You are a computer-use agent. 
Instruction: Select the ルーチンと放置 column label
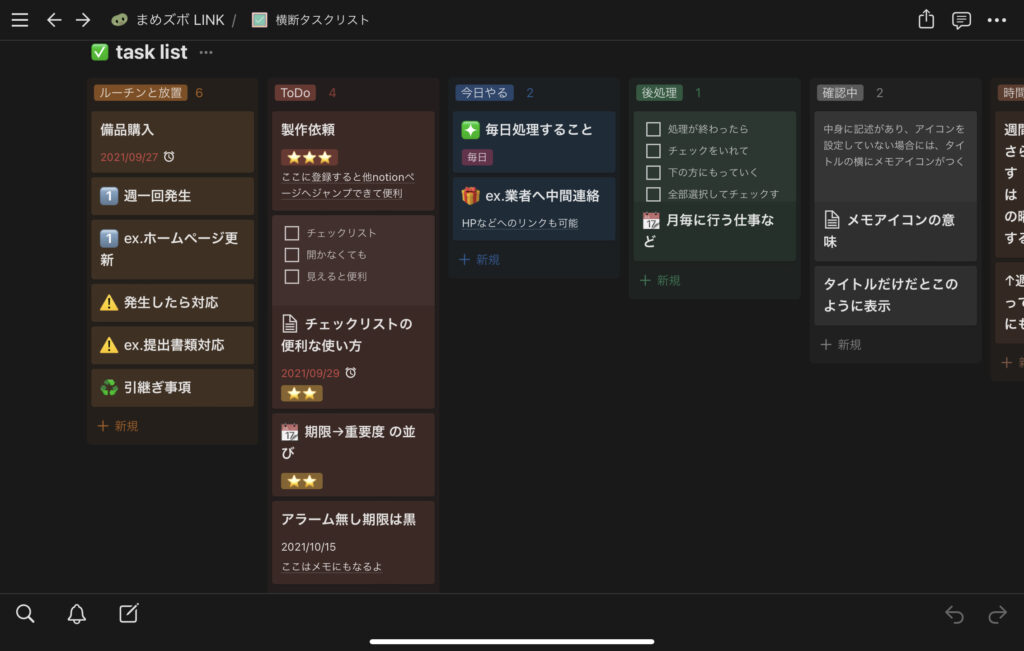pyautogui.click(x=140, y=93)
